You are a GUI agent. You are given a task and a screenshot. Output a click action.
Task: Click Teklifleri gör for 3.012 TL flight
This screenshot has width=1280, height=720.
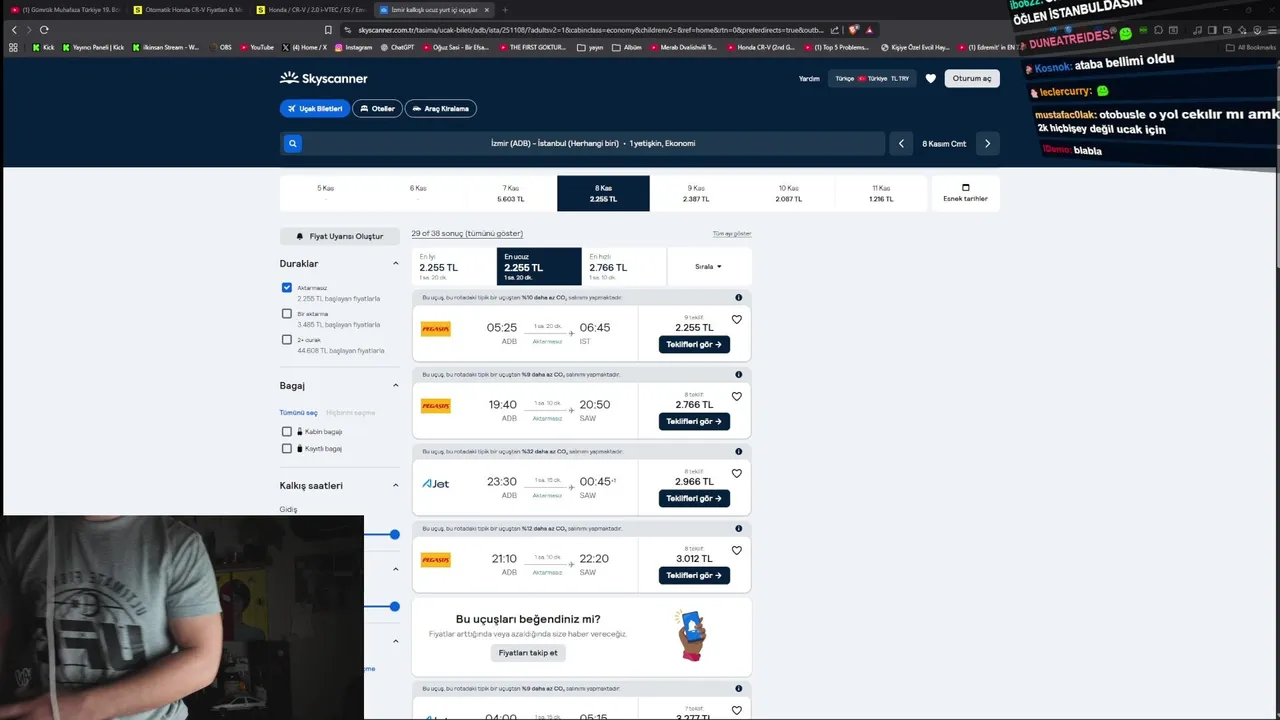tap(694, 575)
